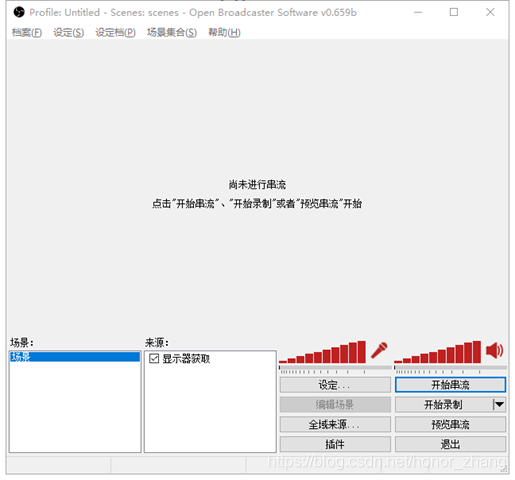
Task: Click the 插件 button
Action: (x=335, y=444)
